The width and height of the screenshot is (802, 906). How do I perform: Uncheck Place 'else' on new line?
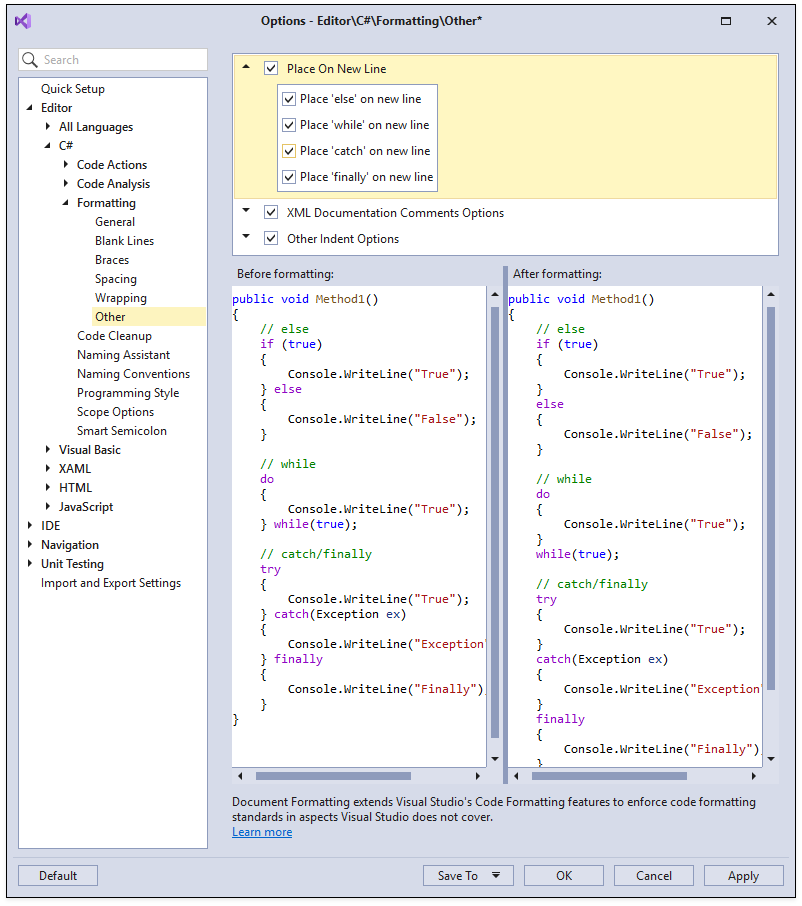pyautogui.click(x=289, y=99)
